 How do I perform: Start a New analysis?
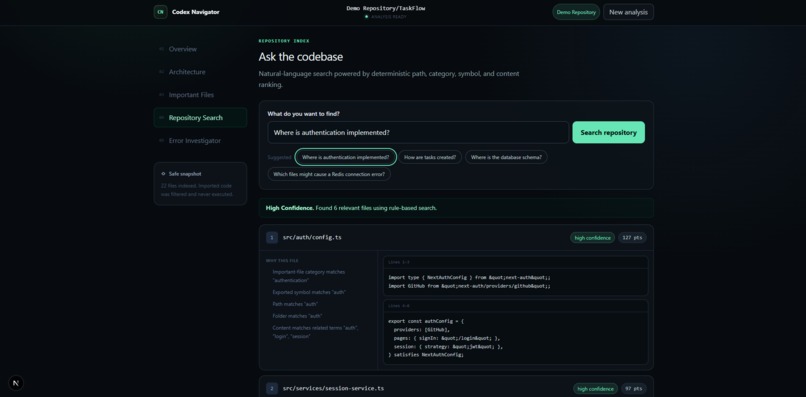click(628, 12)
